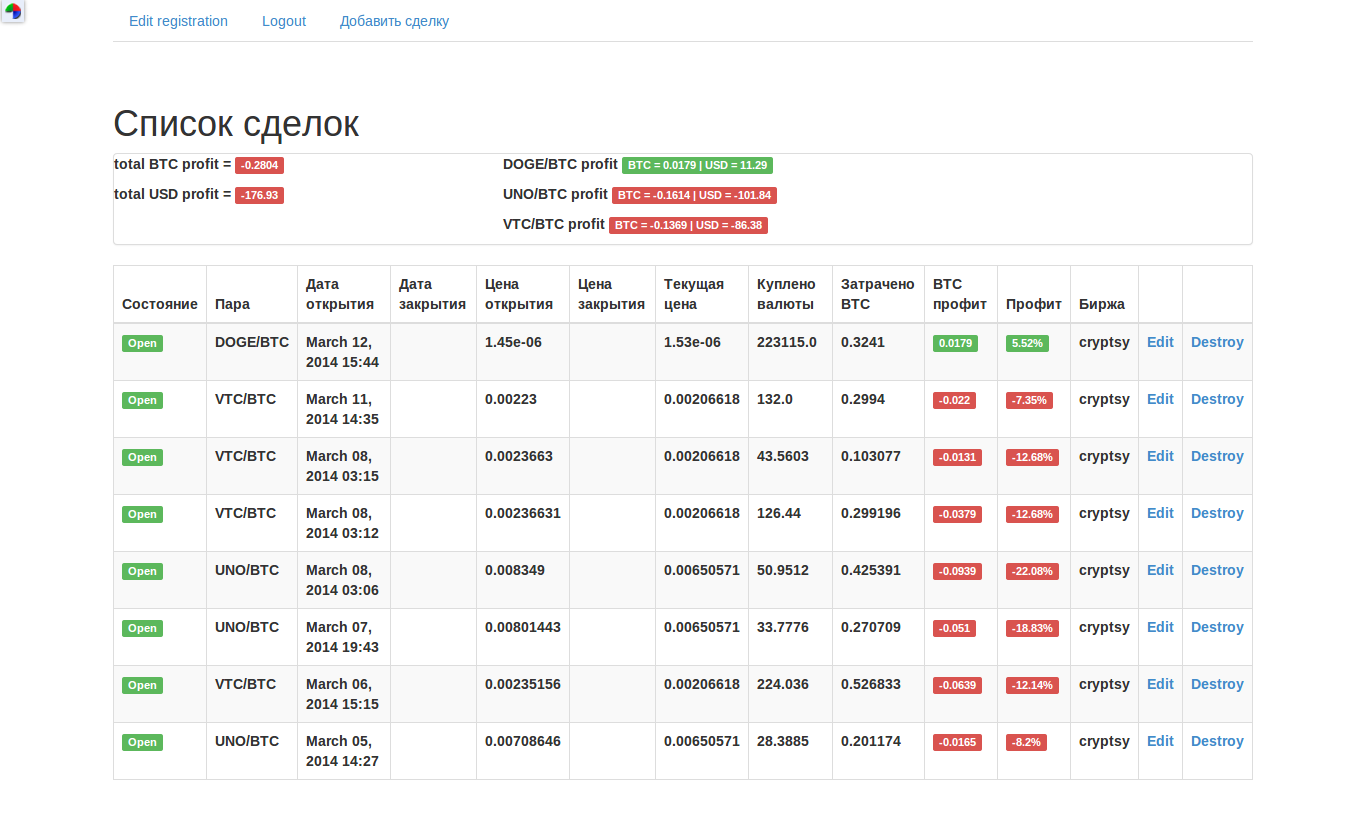Viewport: 1366px width, 820px height.
Task: Destroy the VTC/BTC March 11 14:35 trade
Action: [1217, 399]
